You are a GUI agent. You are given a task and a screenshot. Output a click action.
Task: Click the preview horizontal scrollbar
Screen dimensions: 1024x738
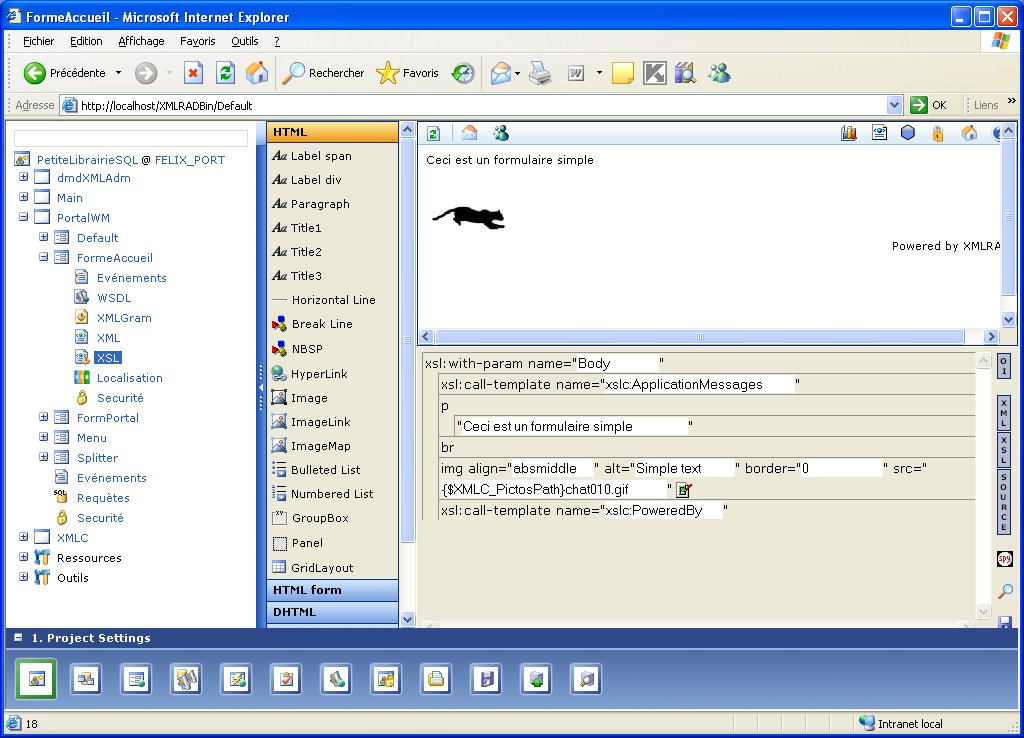[700, 337]
